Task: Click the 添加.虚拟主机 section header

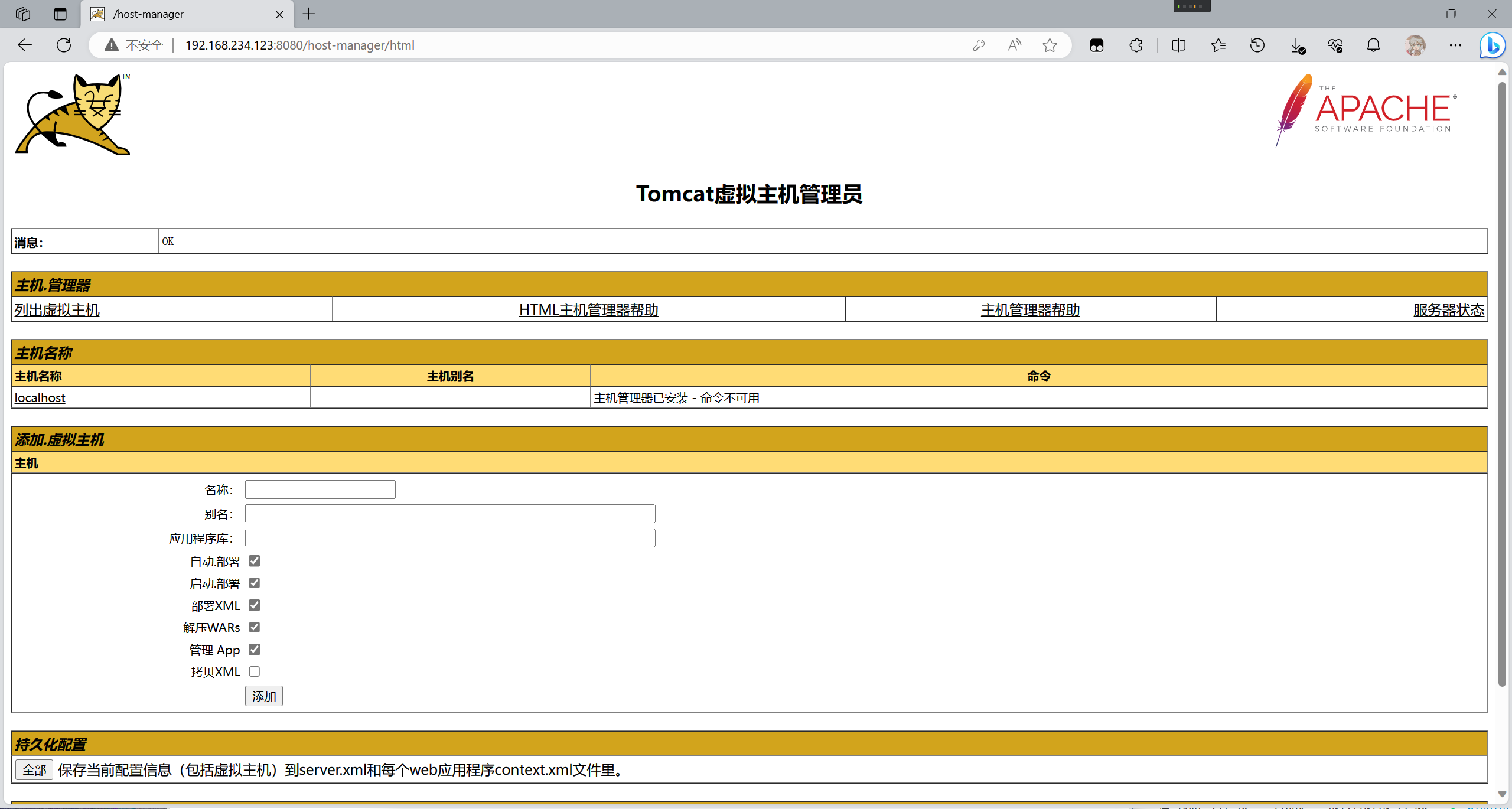Action: (x=749, y=439)
